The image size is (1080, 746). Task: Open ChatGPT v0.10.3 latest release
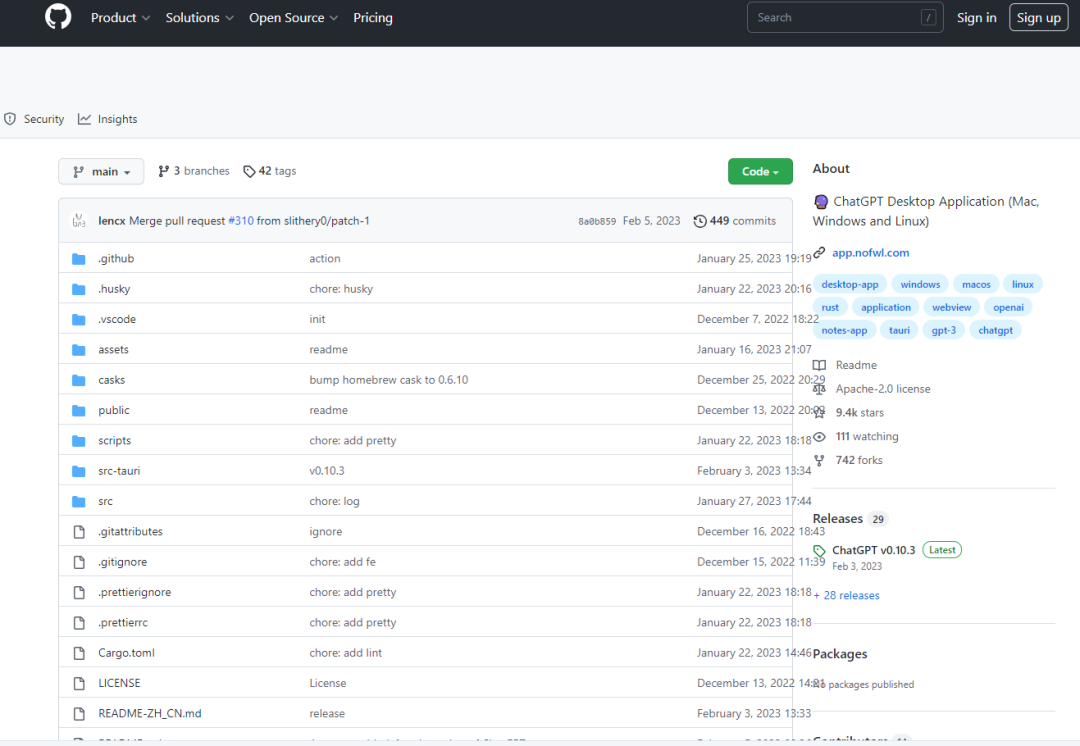[873, 550]
